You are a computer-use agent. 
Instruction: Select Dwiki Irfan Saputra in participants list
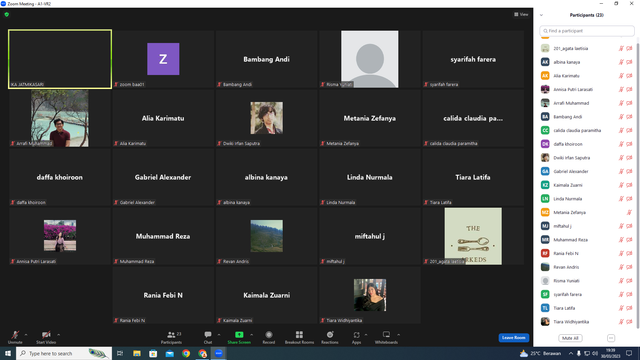[x=587, y=158]
